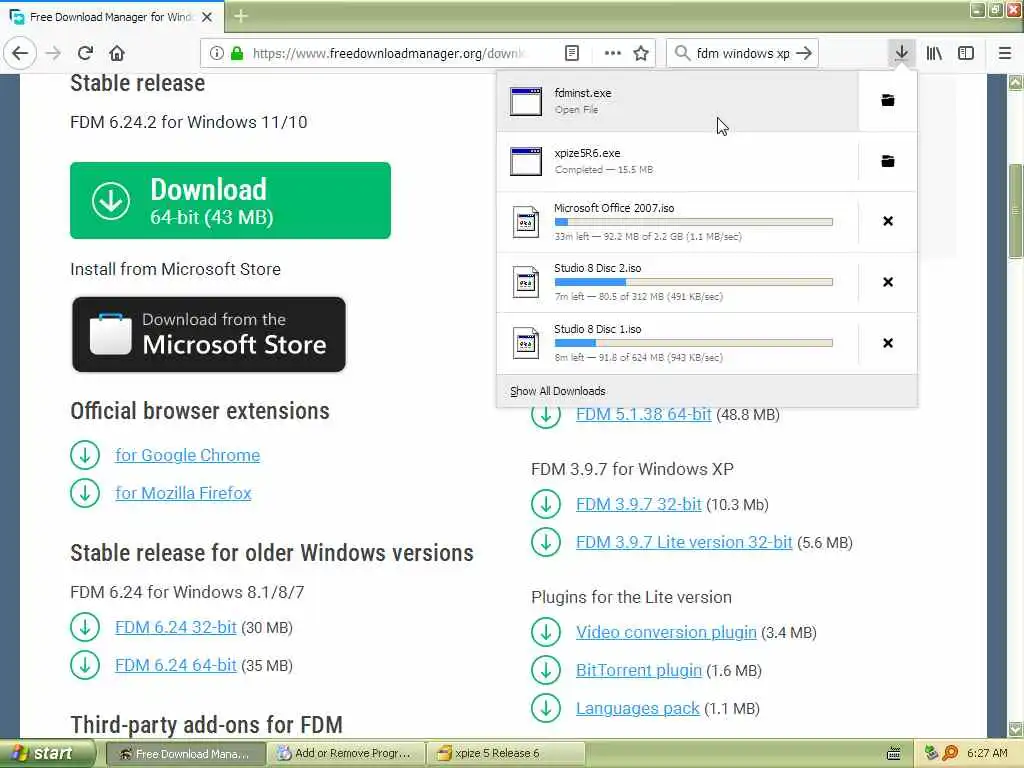Open the fdminst.exe downloaded file

[678, 101]
